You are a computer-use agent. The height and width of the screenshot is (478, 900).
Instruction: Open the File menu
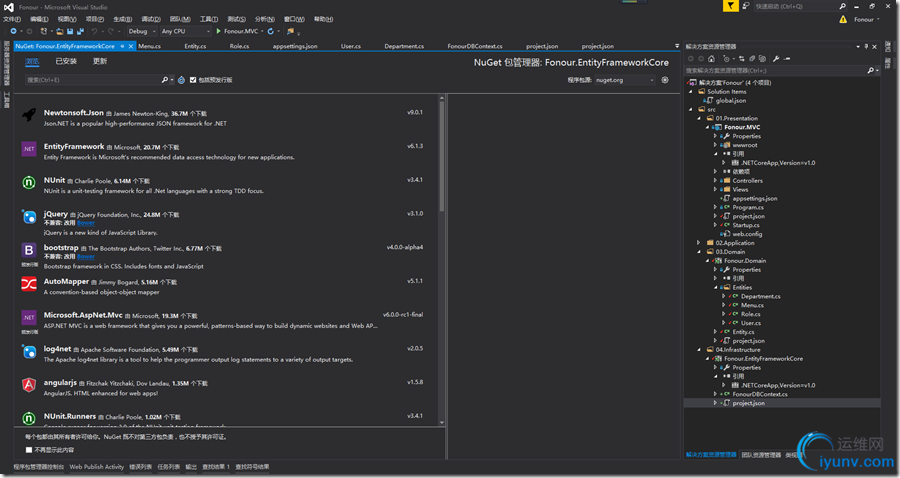pos(11,19)
